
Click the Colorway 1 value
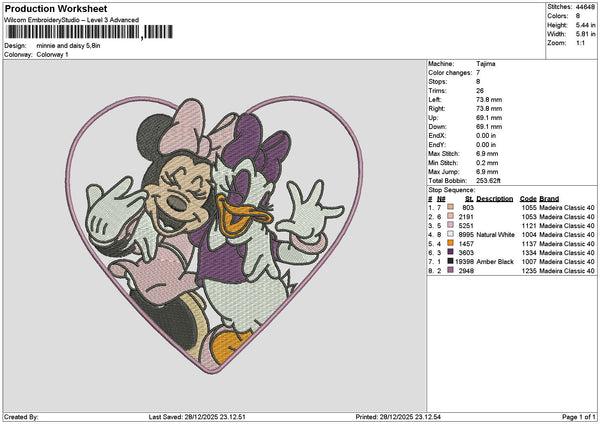(52, 55)
